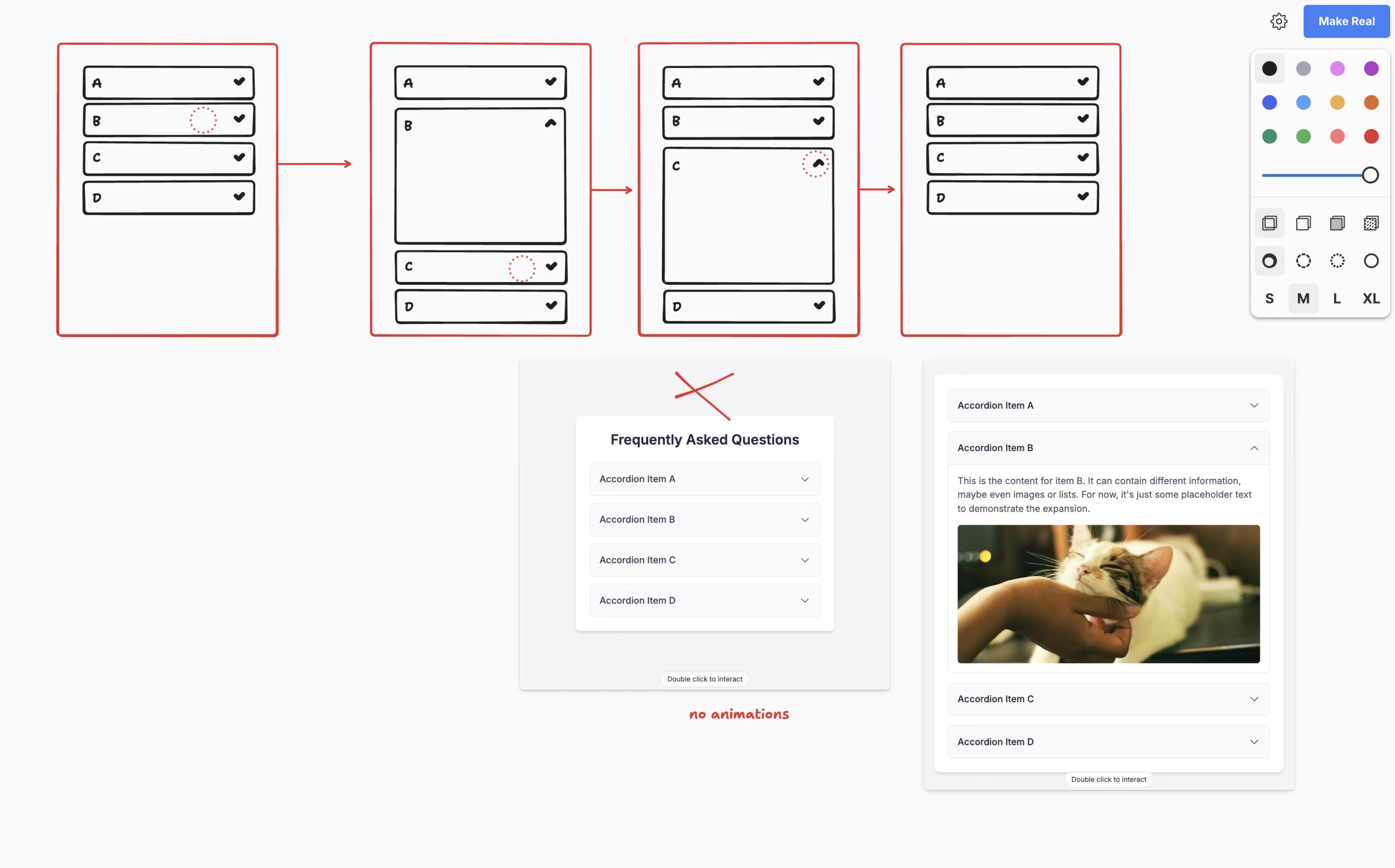Select the solid thin stroke style icon

click(1371, 261)
